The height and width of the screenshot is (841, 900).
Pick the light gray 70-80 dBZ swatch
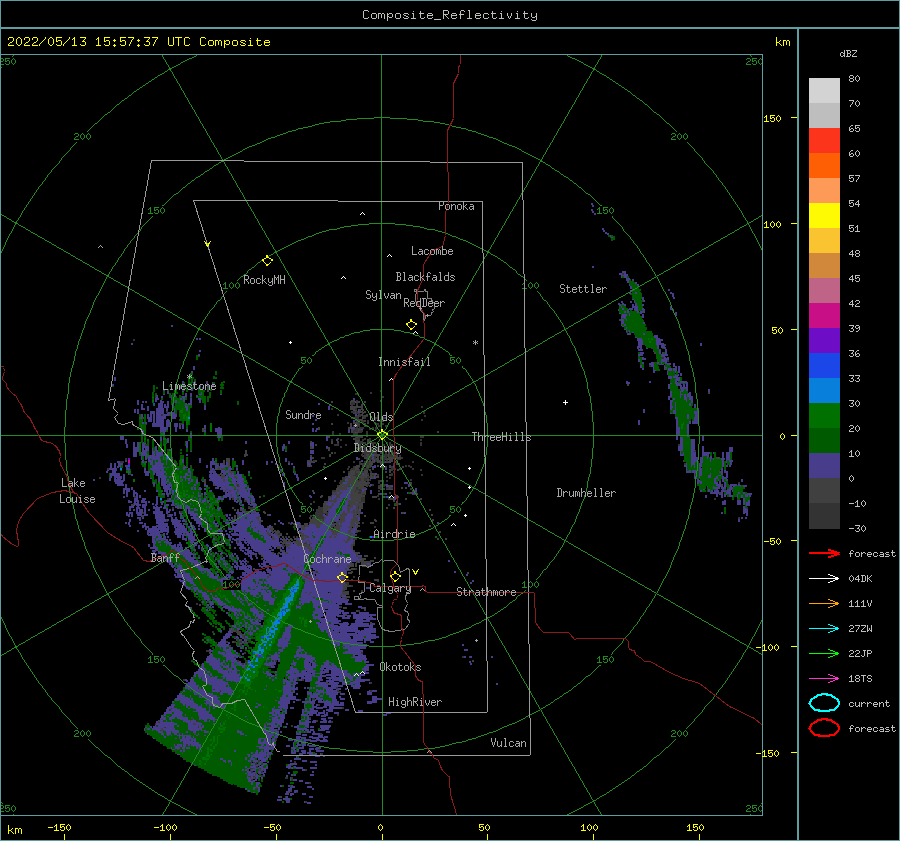click(824, 91)
